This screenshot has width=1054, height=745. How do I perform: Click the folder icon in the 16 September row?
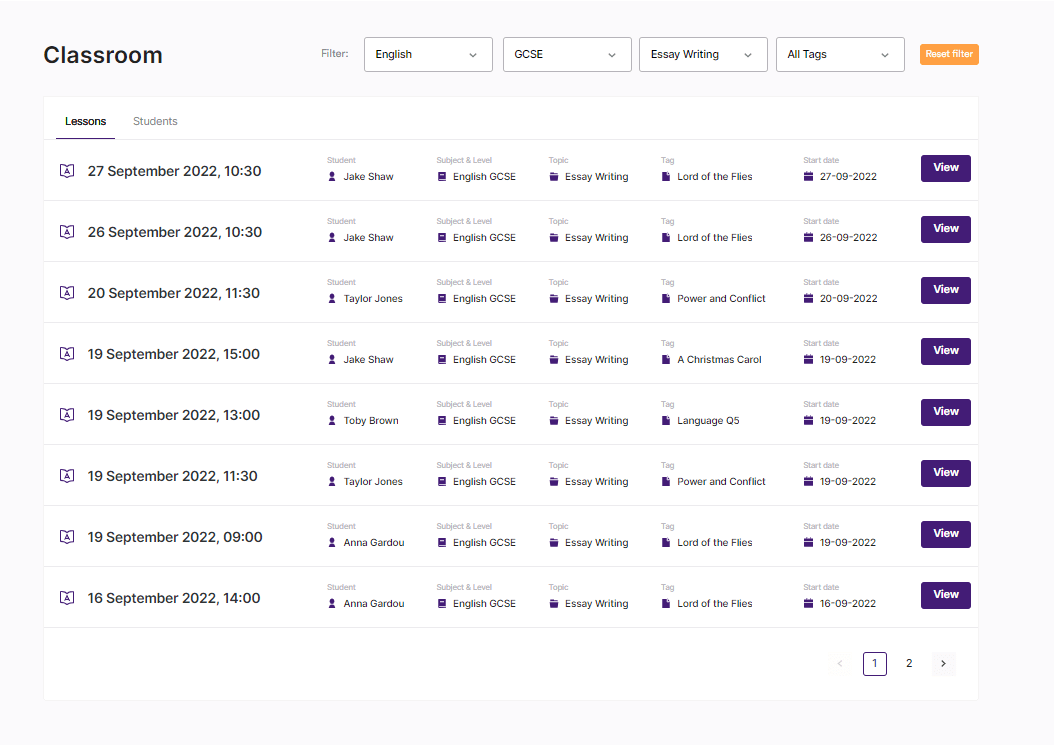click(x=554, y=604)
